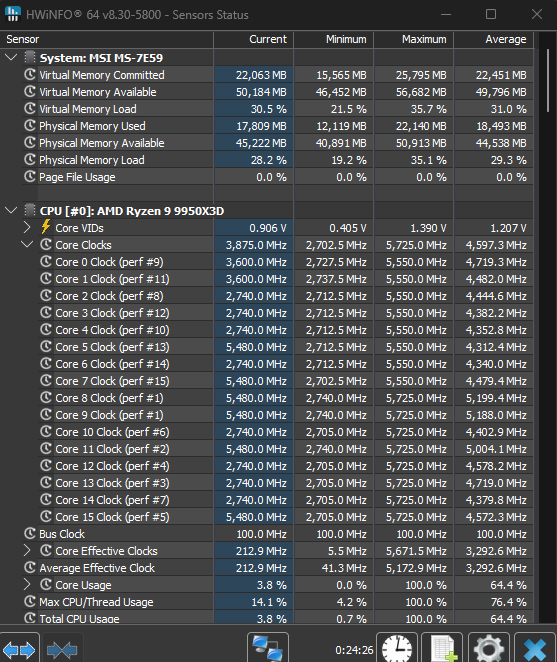Click the clock icon beside Physical Memory Load
The width and height of the screenshot is (557, 662).
pyautogui.click(x=30, y=160)
